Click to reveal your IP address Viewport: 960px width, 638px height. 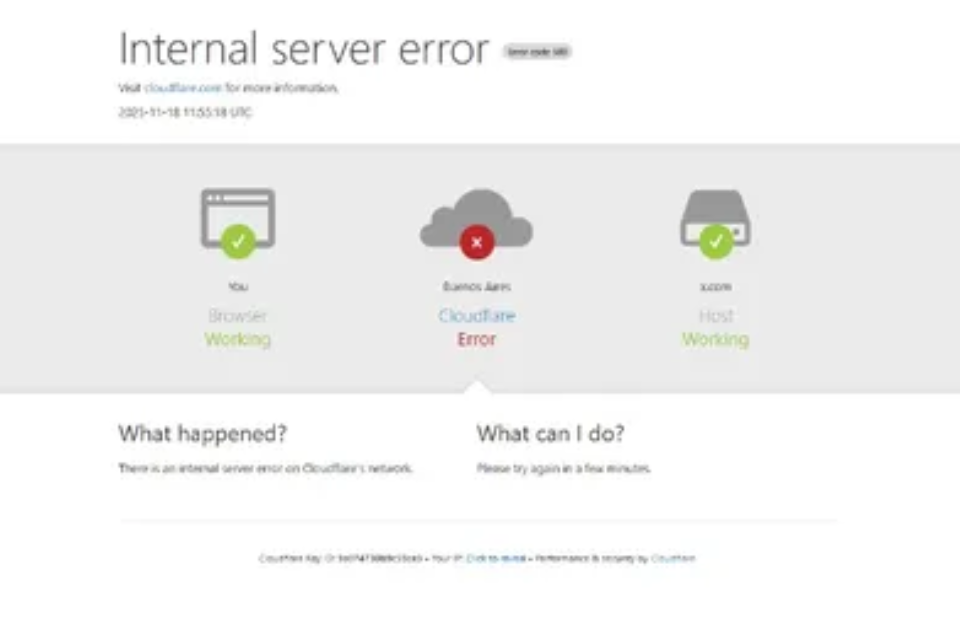(x=496, y=558)
